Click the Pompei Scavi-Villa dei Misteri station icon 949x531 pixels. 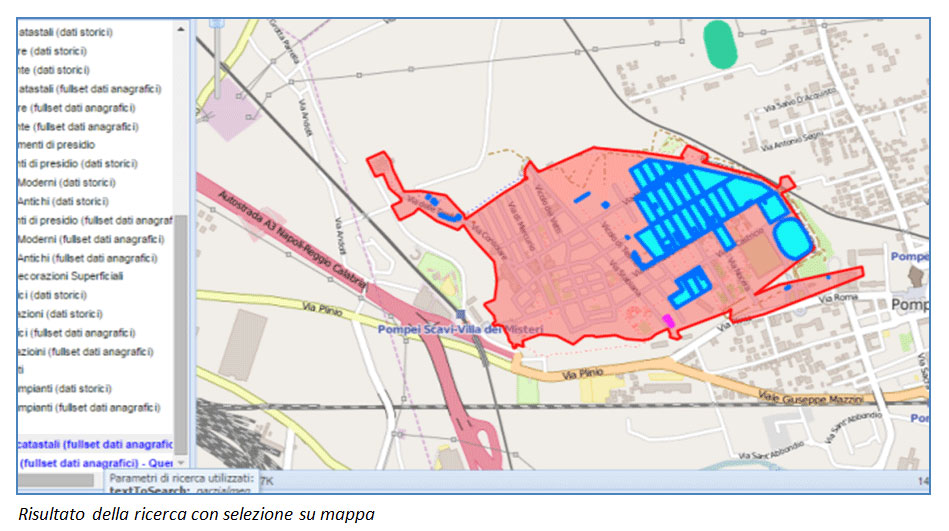[459, 314]
